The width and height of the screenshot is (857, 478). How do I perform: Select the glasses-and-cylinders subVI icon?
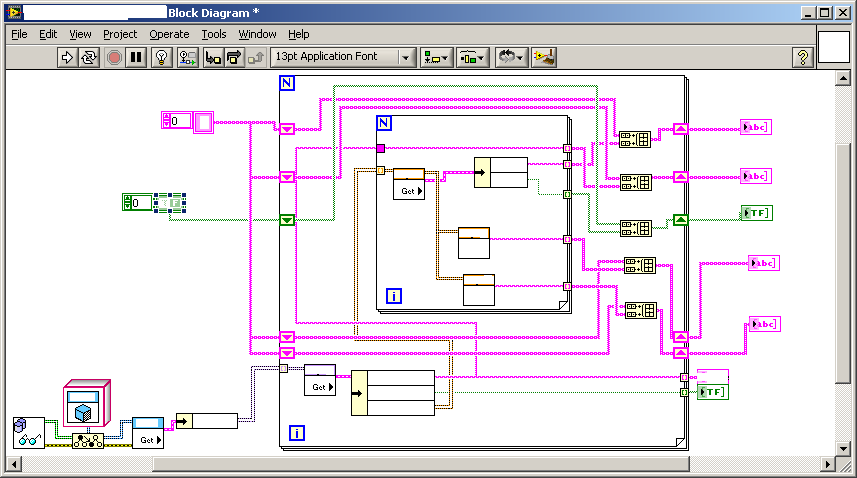[29, 433]
